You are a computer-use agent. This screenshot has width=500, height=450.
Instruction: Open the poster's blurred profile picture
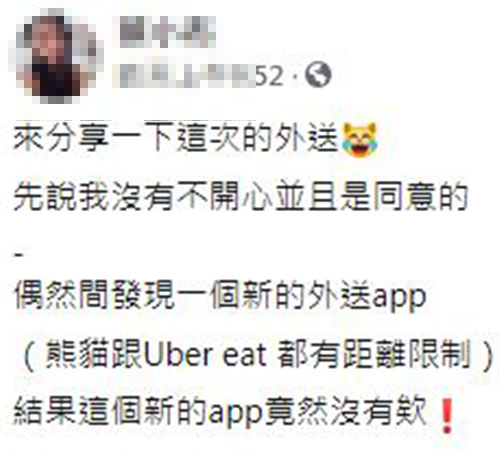[56, 56]
